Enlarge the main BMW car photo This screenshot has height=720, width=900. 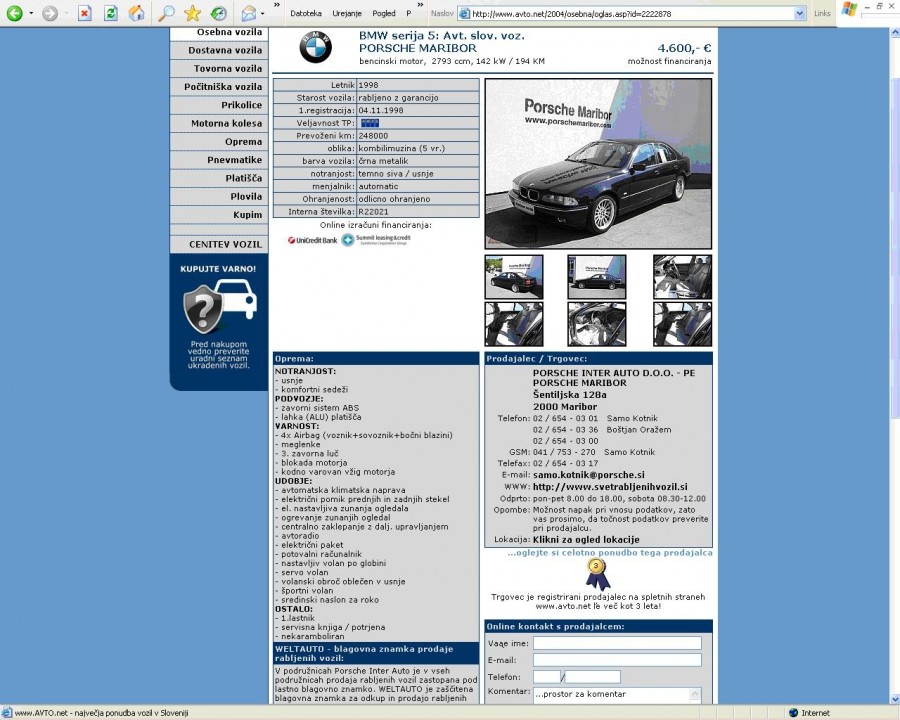(598, 164)
